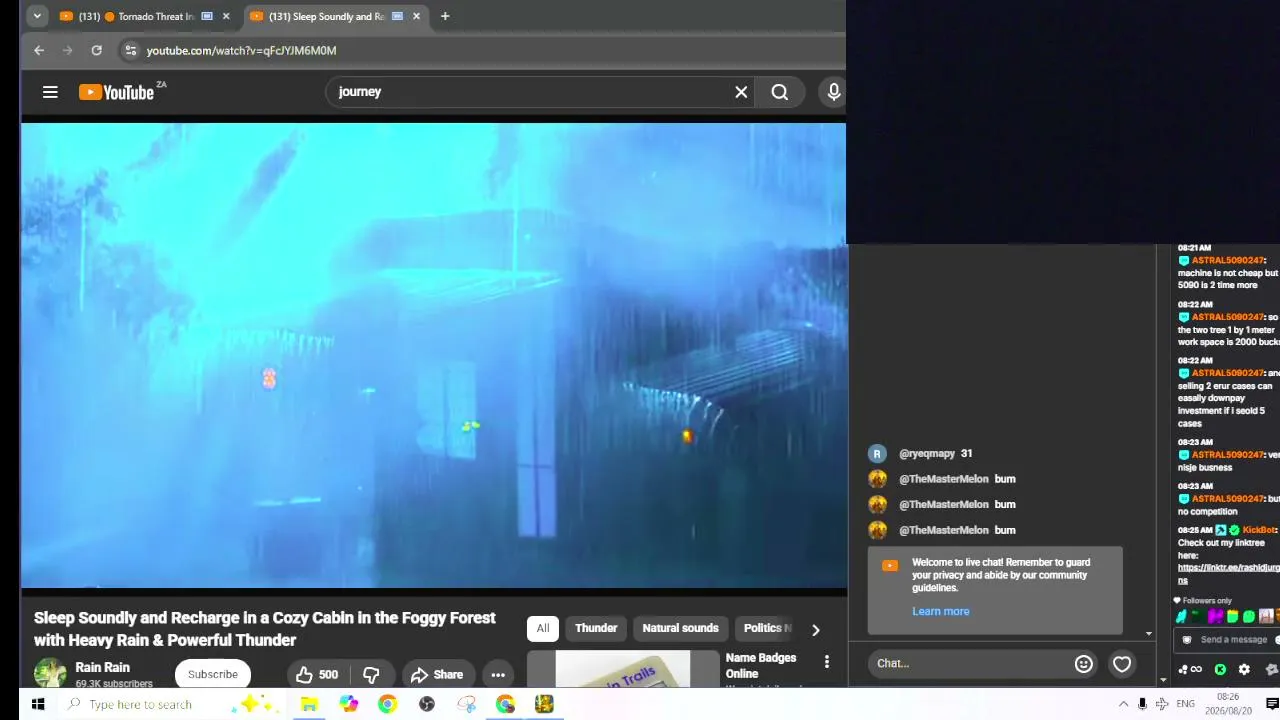Open the Windows notification center

coord(1271,704)
